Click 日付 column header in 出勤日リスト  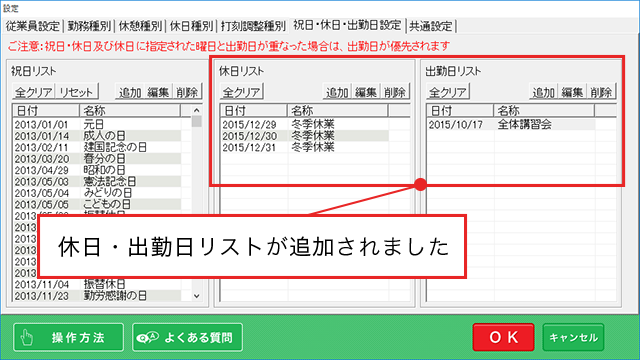pos(460,111)
